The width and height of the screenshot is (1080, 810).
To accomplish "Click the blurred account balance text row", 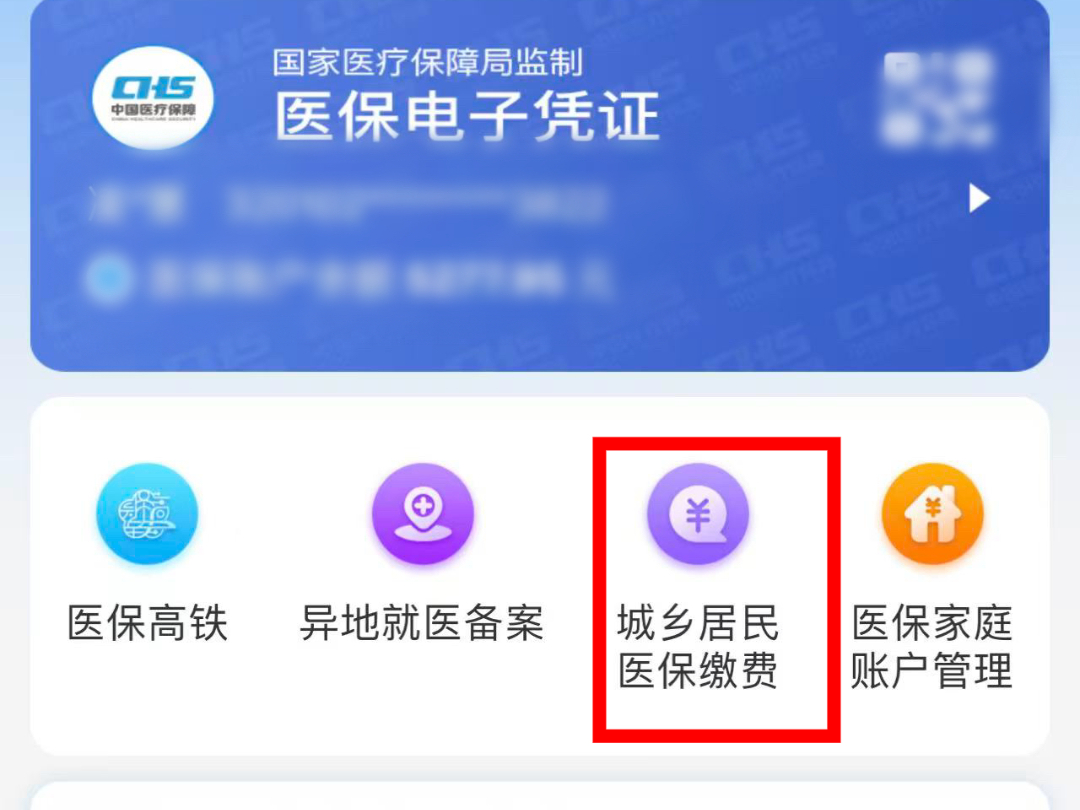I will click(x=379, y=280).
